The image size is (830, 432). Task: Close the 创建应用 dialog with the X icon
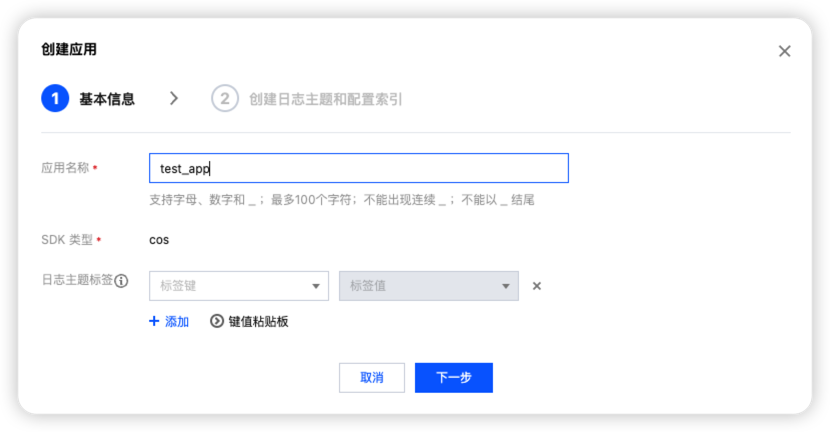[784, 51]
